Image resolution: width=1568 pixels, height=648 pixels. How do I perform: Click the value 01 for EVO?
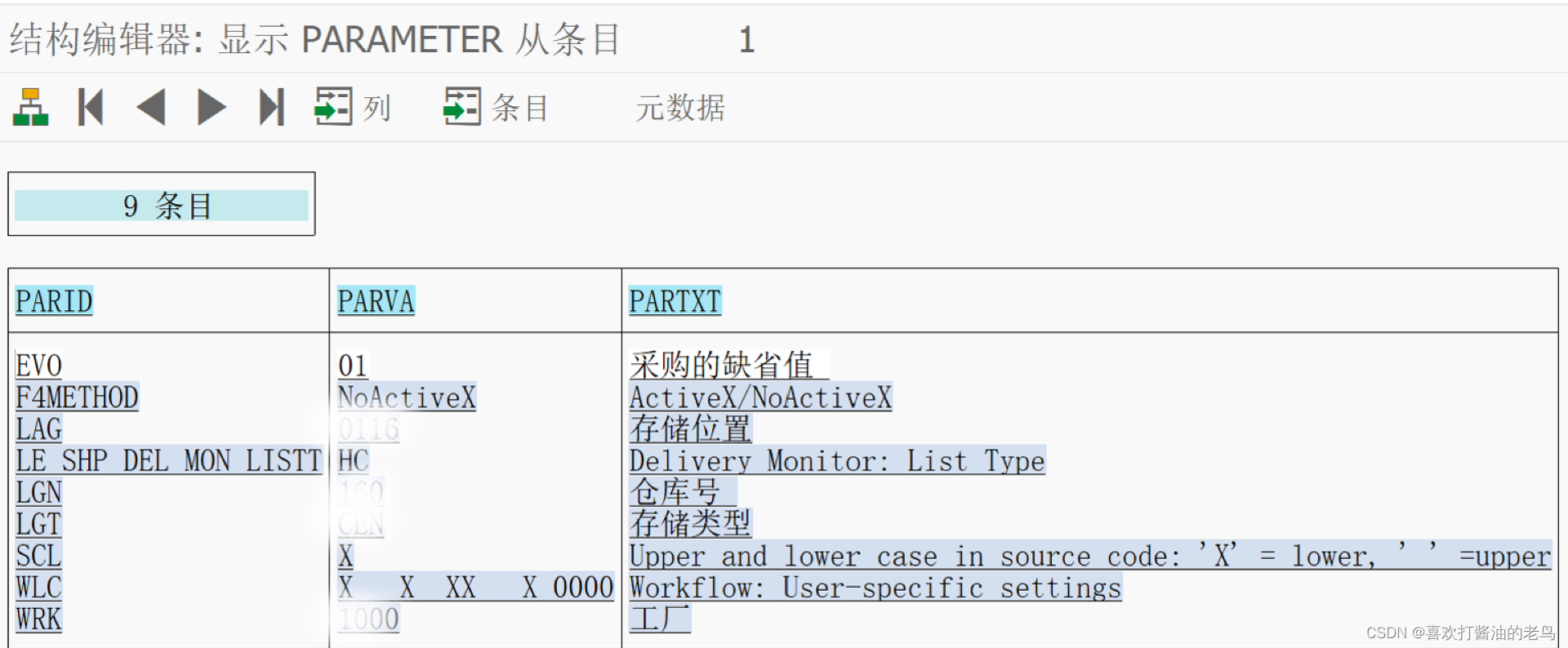tap(354, 366)
